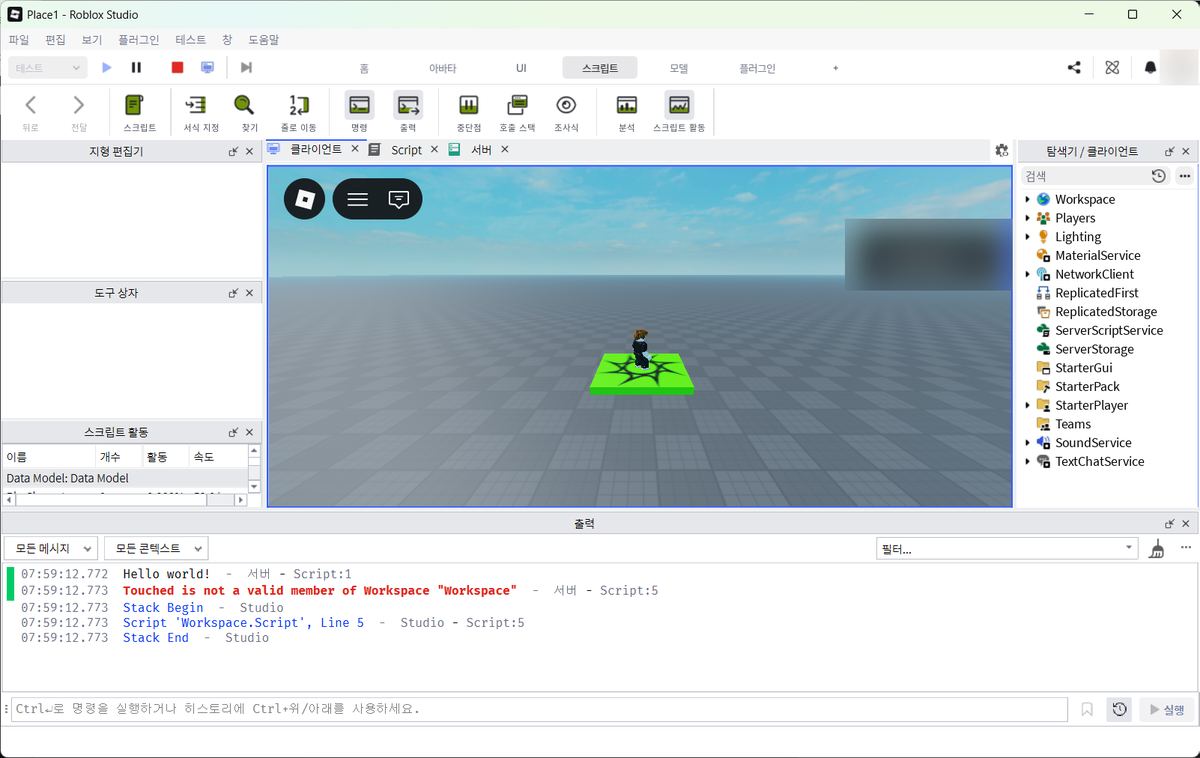
Task: Expand the StarterPlayer node
Action: point(1027,405)
